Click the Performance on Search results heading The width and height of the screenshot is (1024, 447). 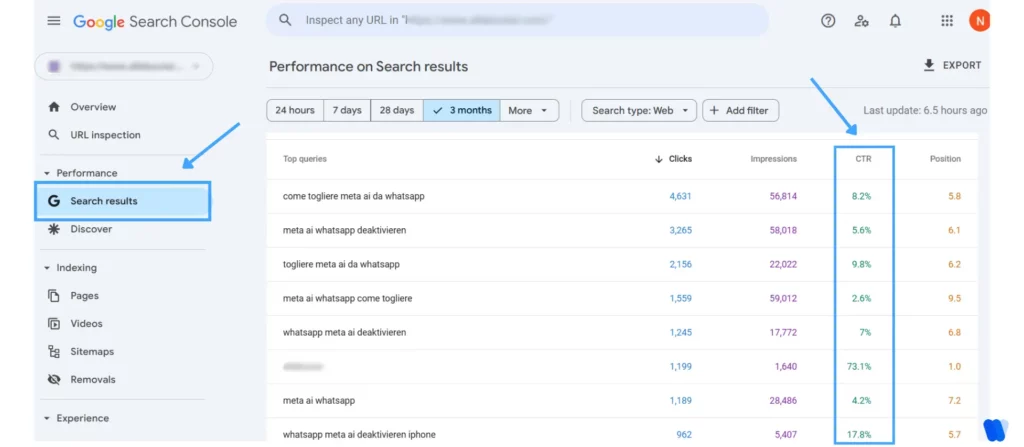(x=368, y=66)
